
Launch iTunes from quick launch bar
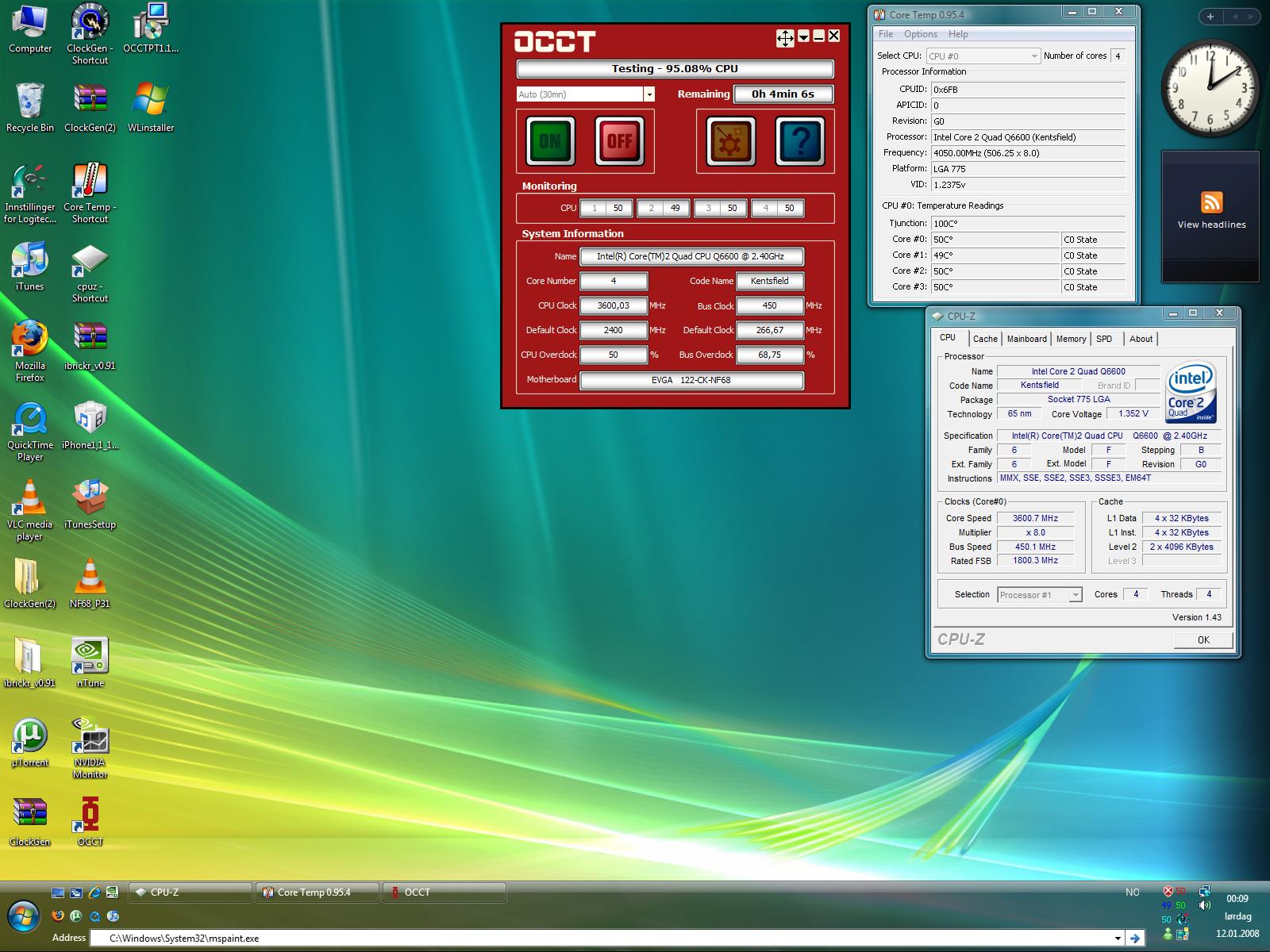click(x=113, y=916)
